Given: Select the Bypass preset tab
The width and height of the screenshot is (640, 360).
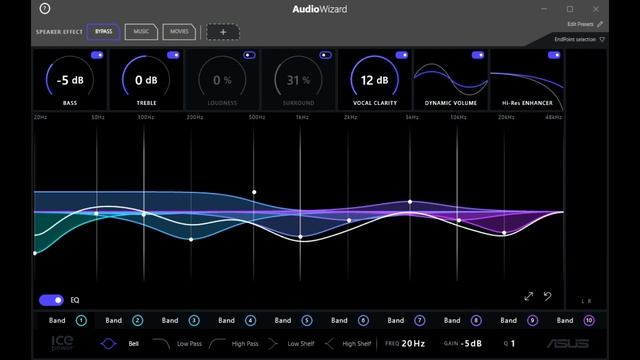Looking at the screenshot, I should click(104, 32).
